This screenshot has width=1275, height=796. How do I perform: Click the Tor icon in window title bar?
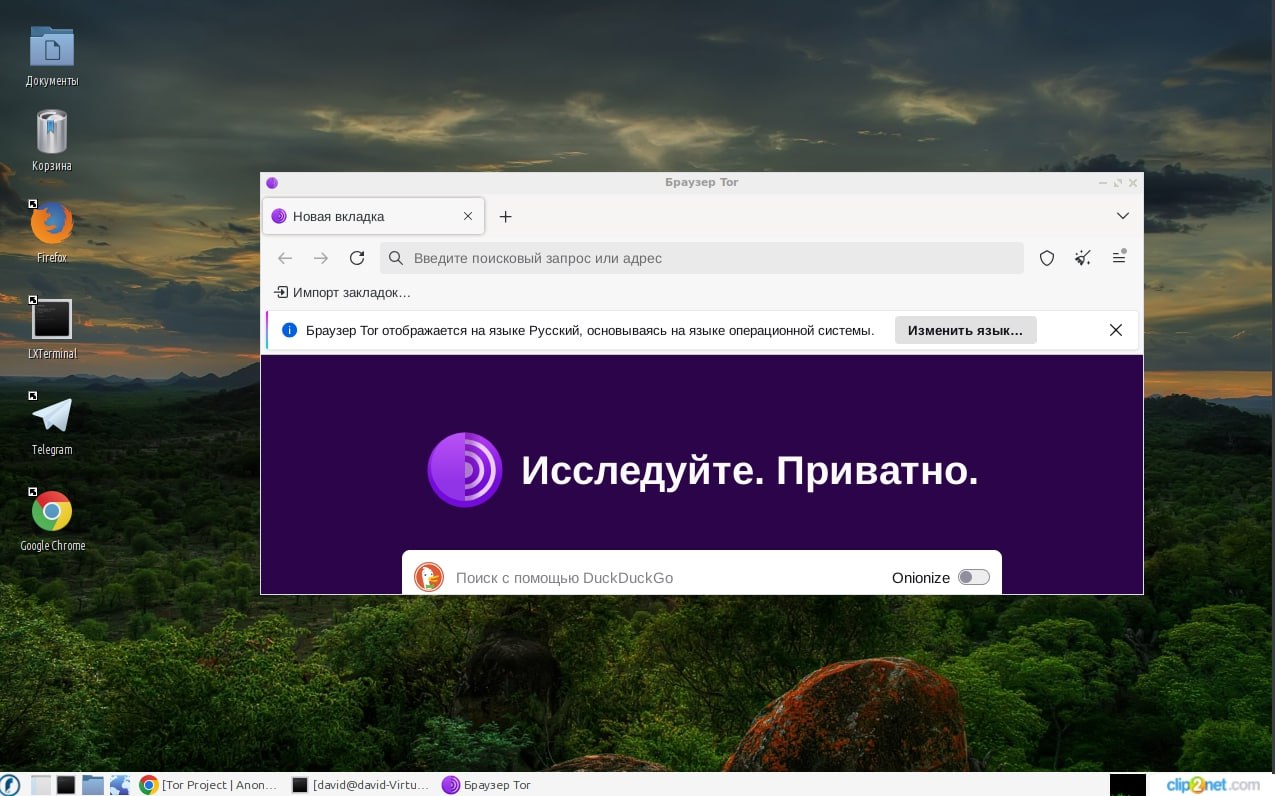(272, 183)
